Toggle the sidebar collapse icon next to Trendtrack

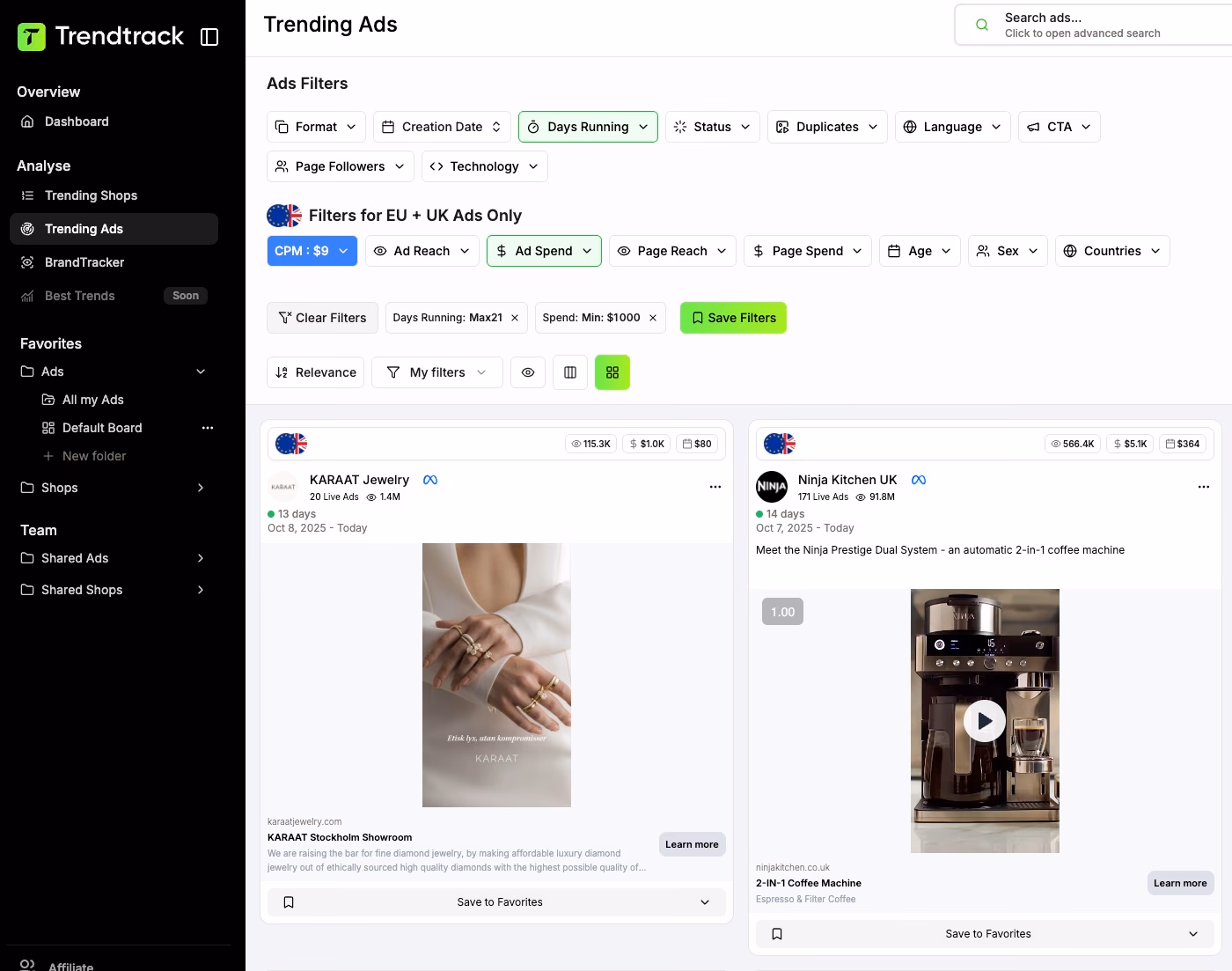pyautogui.click(x=209, y=37)
